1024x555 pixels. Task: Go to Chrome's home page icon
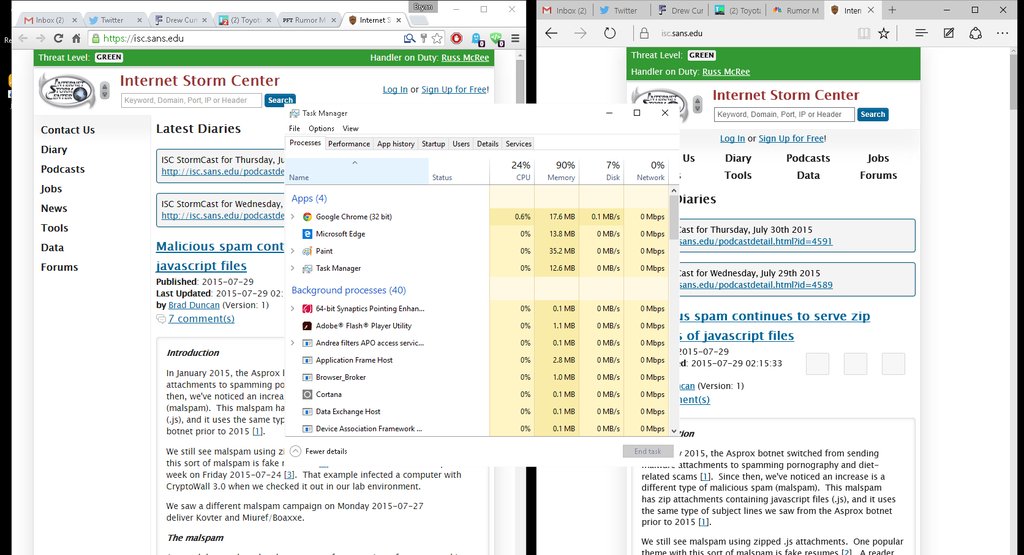pos(76,39)
